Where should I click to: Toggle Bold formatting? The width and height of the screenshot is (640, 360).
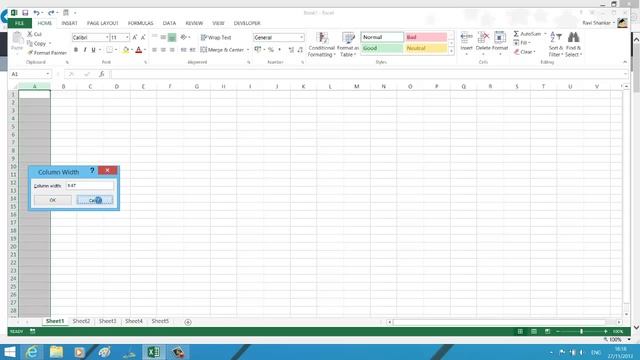point(76,50)
